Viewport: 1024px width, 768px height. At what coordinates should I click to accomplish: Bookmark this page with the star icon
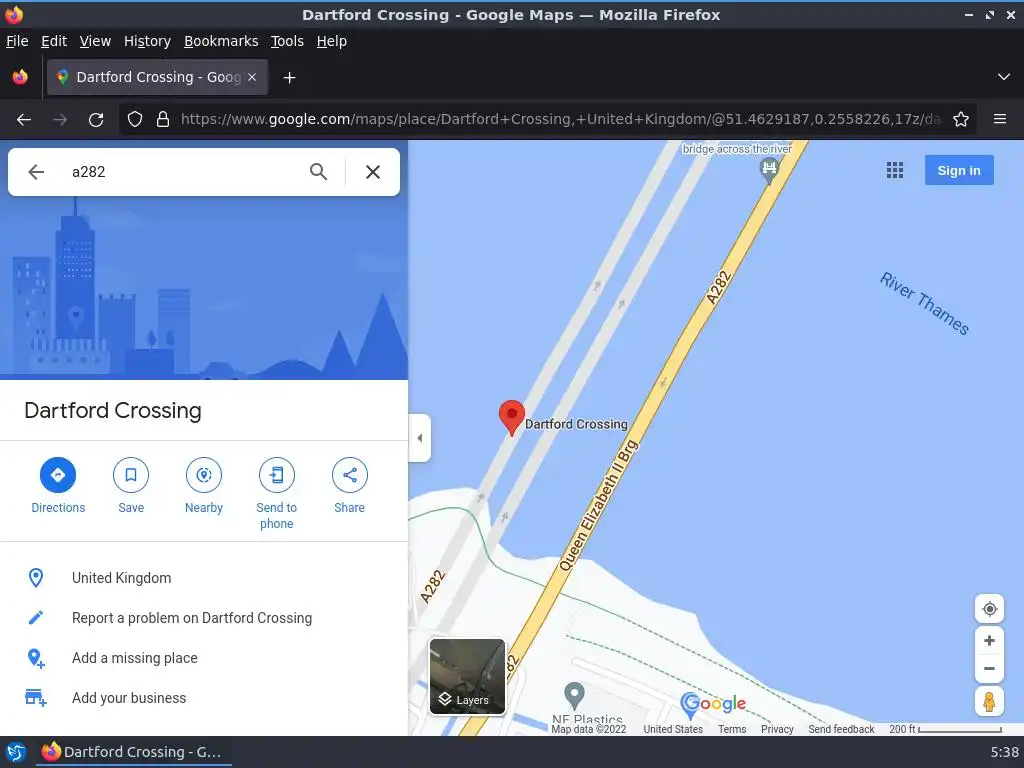[x=961, y=120]
